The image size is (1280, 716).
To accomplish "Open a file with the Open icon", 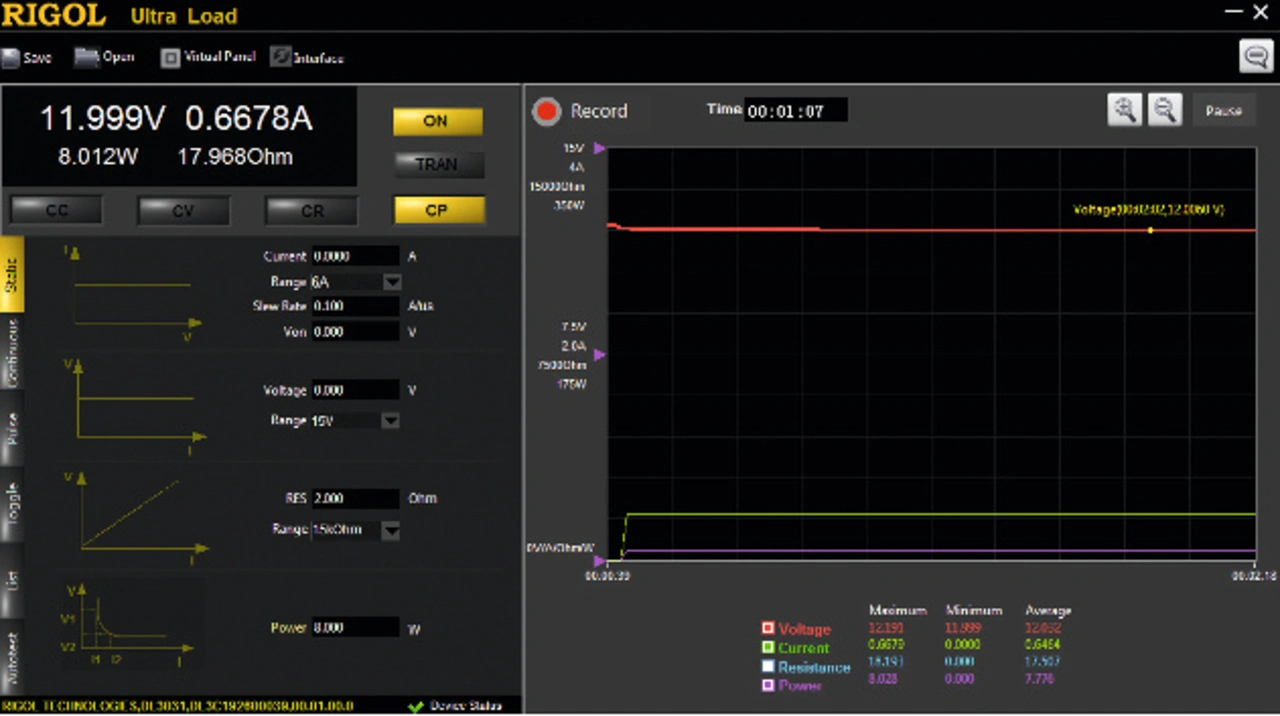I will [x=87, y=57].
